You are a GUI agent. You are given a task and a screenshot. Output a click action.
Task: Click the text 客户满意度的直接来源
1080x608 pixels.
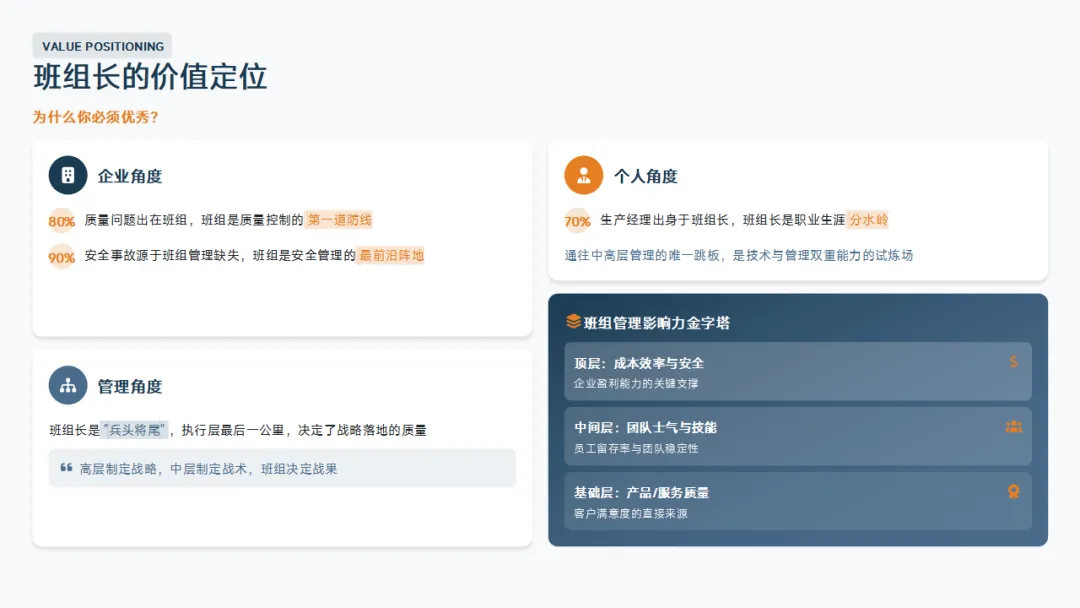point(630,513)
